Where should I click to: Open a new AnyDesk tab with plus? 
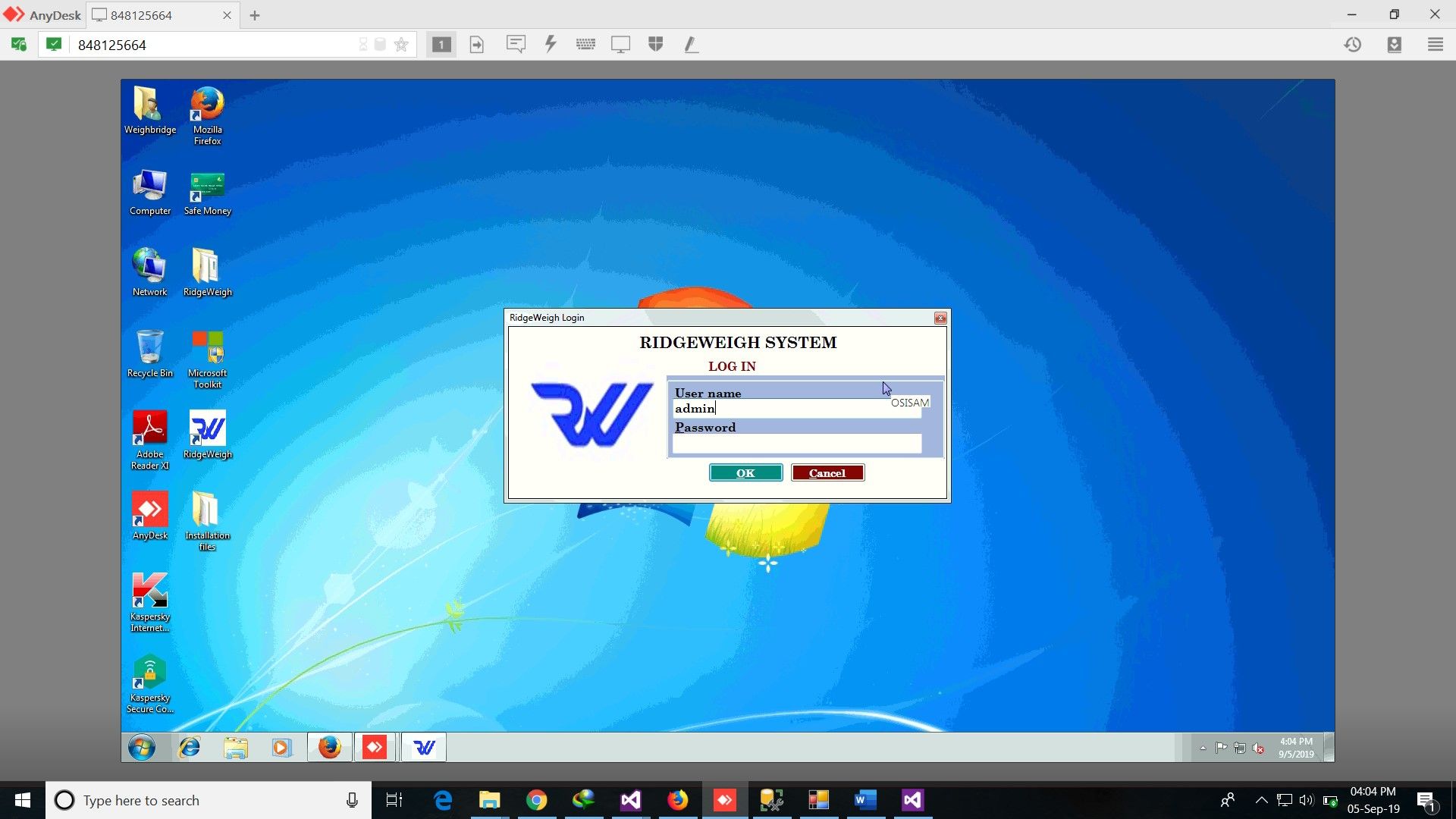point(255,15)
